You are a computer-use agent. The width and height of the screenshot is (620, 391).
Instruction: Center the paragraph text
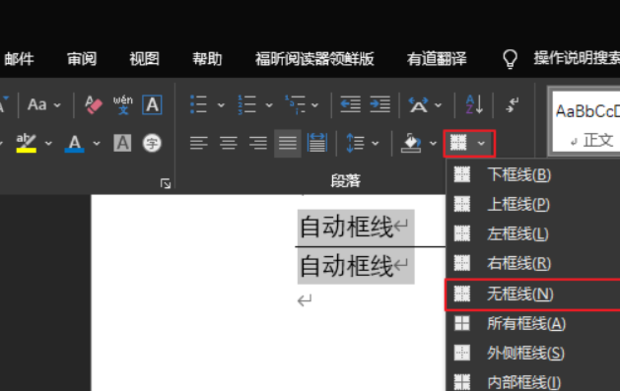tap(229, 143)
